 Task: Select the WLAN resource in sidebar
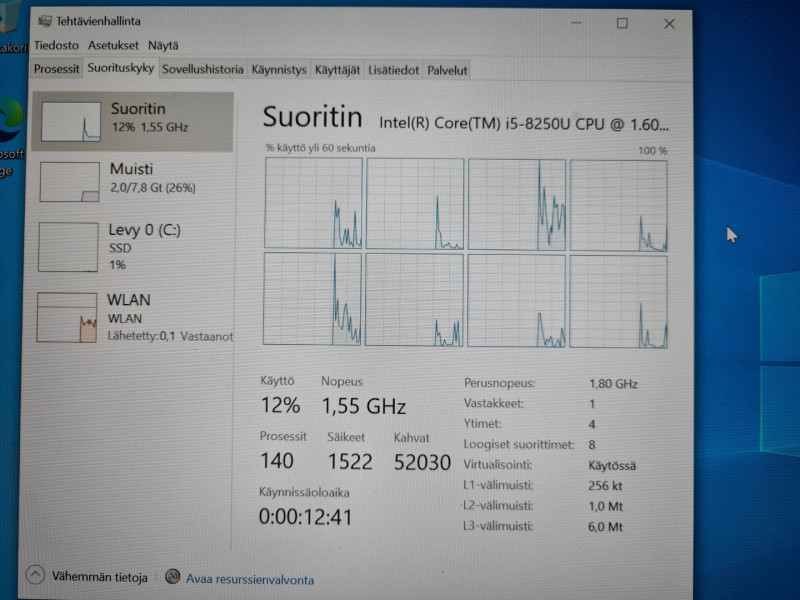133,317
